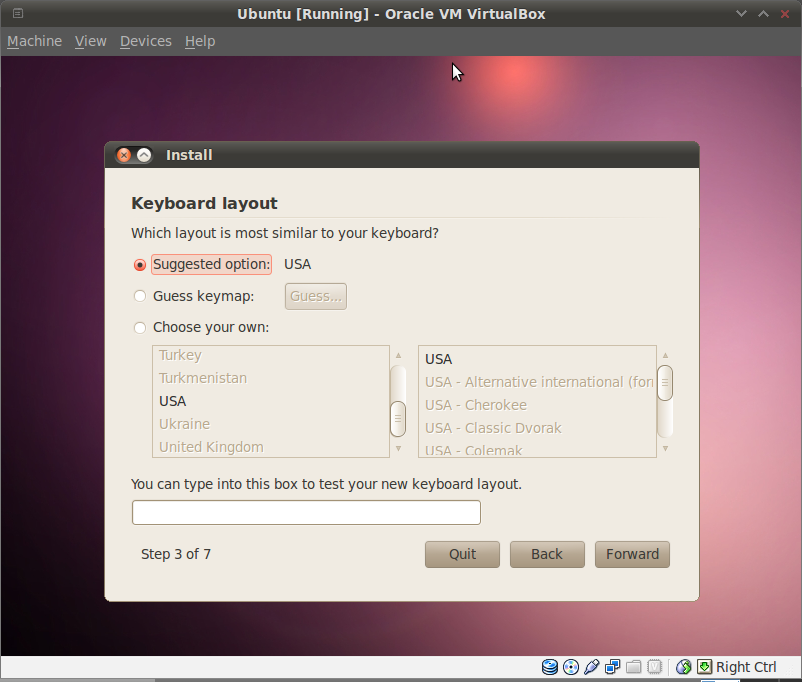
Task: Click the Quit button
Action: 462,554
